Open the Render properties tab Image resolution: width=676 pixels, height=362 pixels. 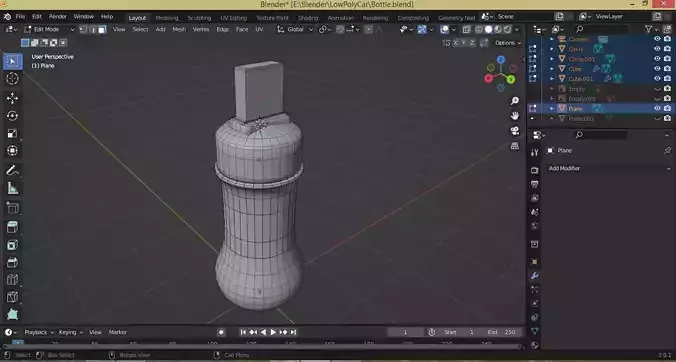point(535,170)
